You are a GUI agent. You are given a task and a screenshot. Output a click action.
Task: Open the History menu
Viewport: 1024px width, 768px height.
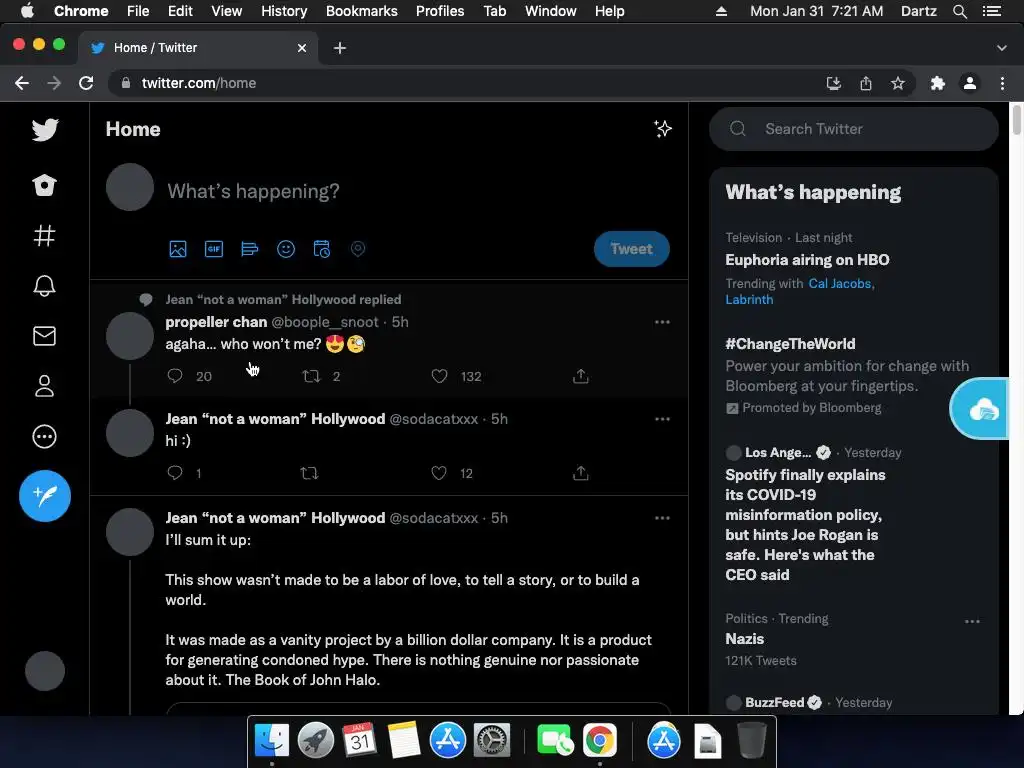click(283, 11)
